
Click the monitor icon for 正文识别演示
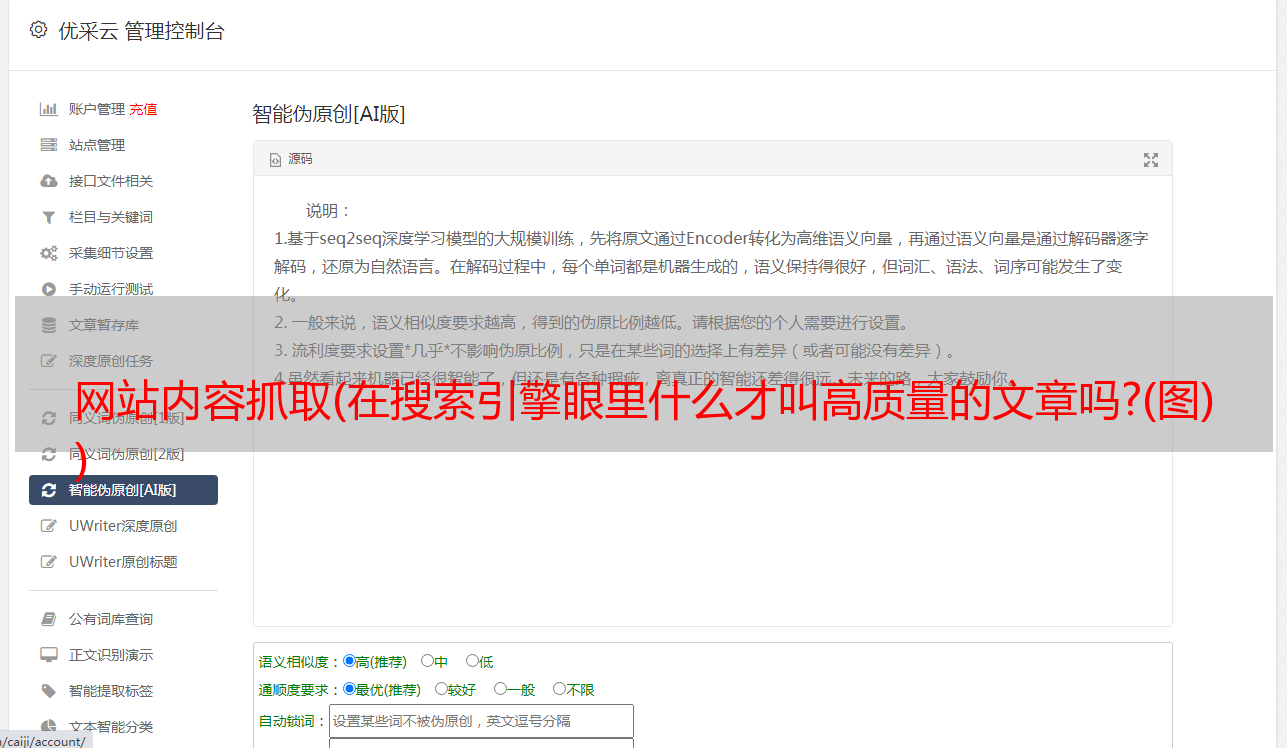48,655
